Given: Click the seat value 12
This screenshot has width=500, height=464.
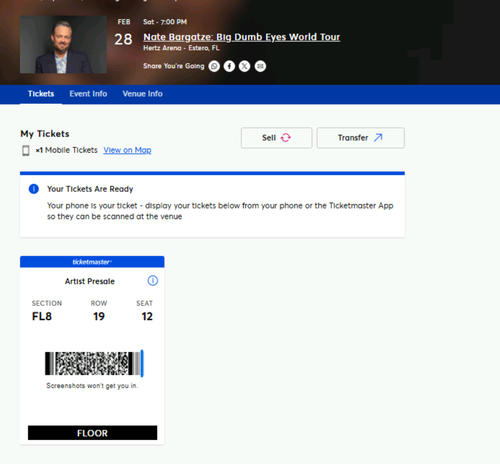Looking at the screenshot, I should (147, 316).
